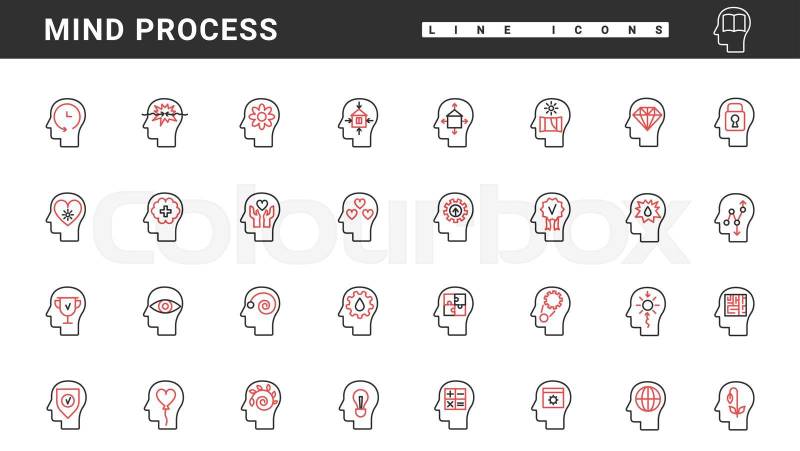Click the head with clock icon
This screenshot has width=800, height=451.
(66, 123)
